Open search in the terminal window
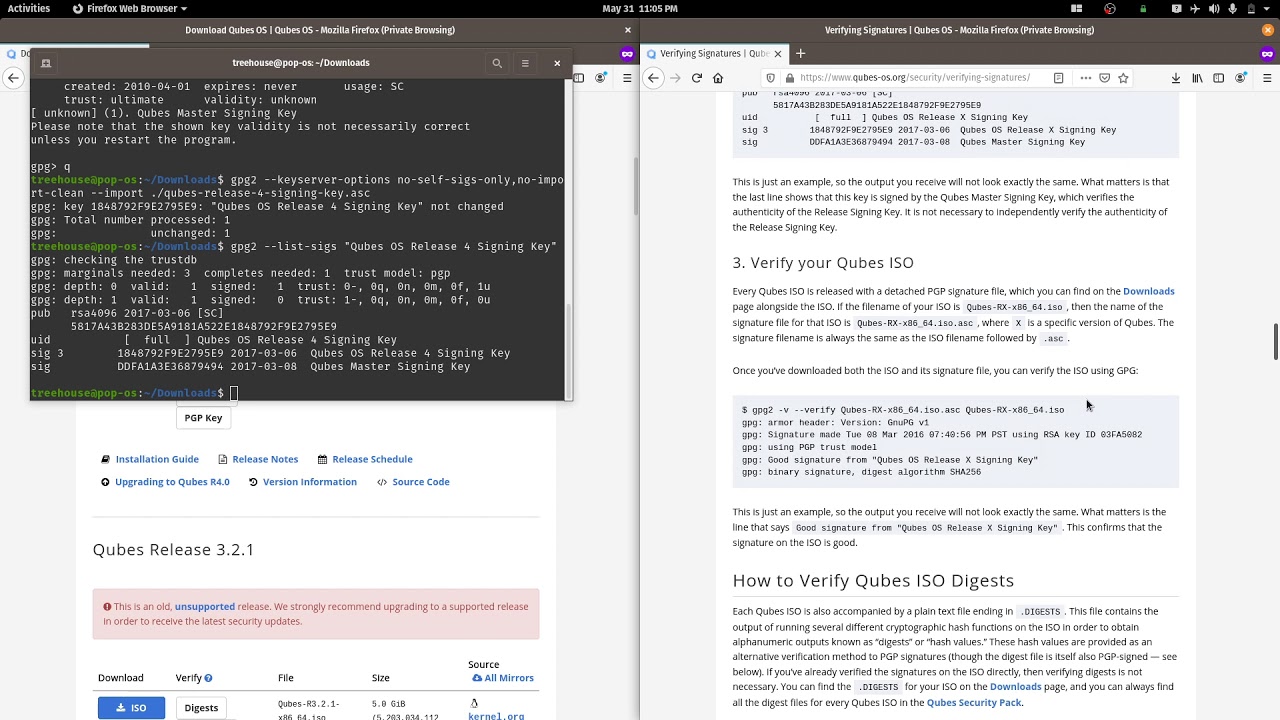Viewport: 1280px width, 720px height. (497, 63)
